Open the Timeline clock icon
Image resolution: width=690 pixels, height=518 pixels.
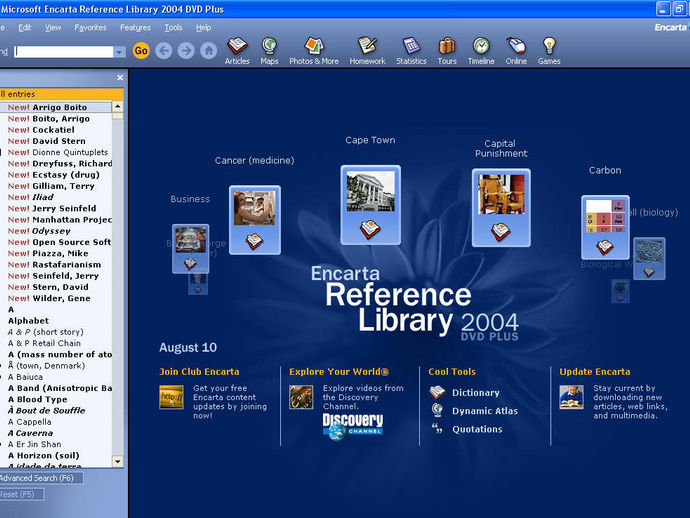point(481,51)
